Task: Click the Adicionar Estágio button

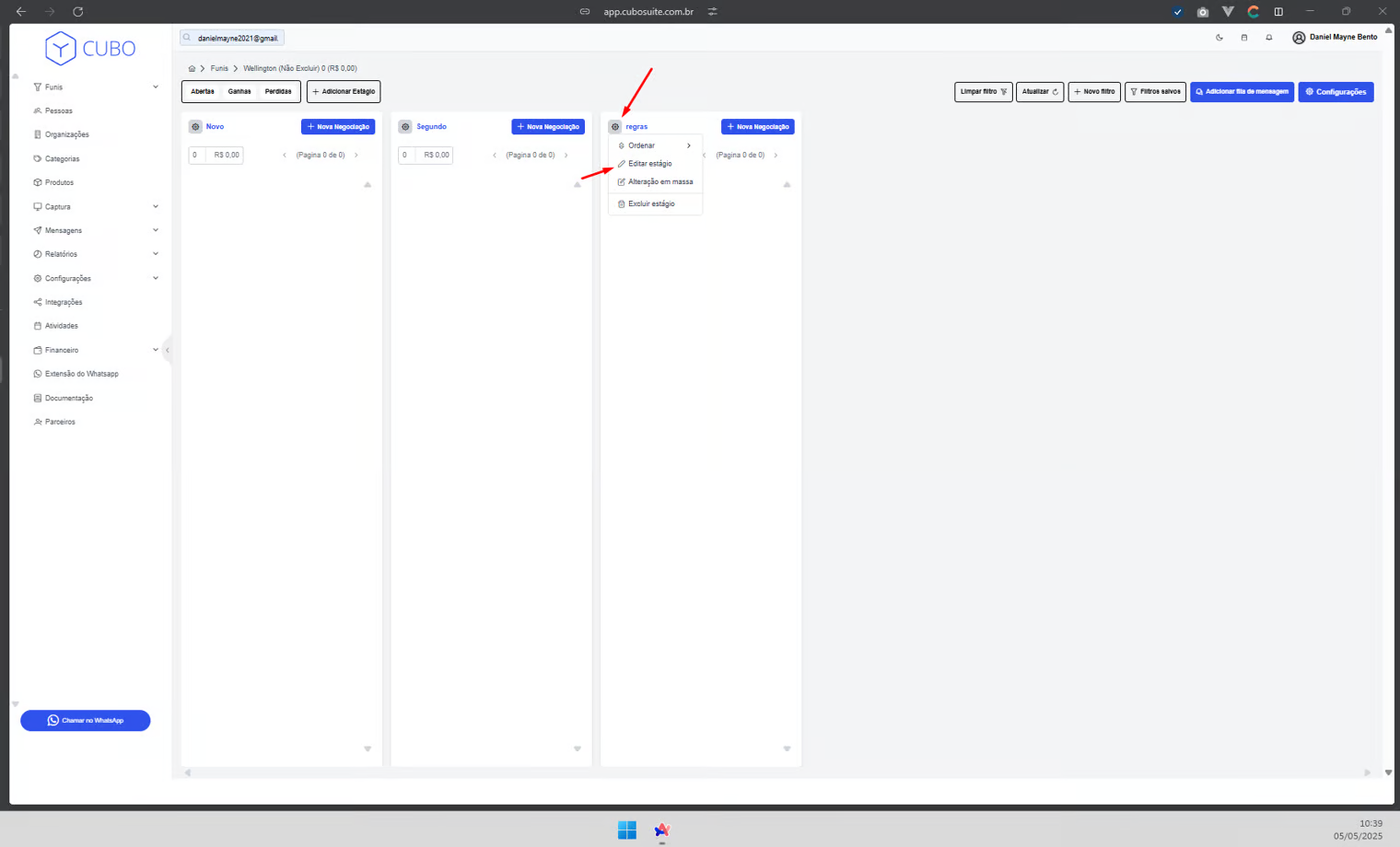Action: (x=344, y=92)
